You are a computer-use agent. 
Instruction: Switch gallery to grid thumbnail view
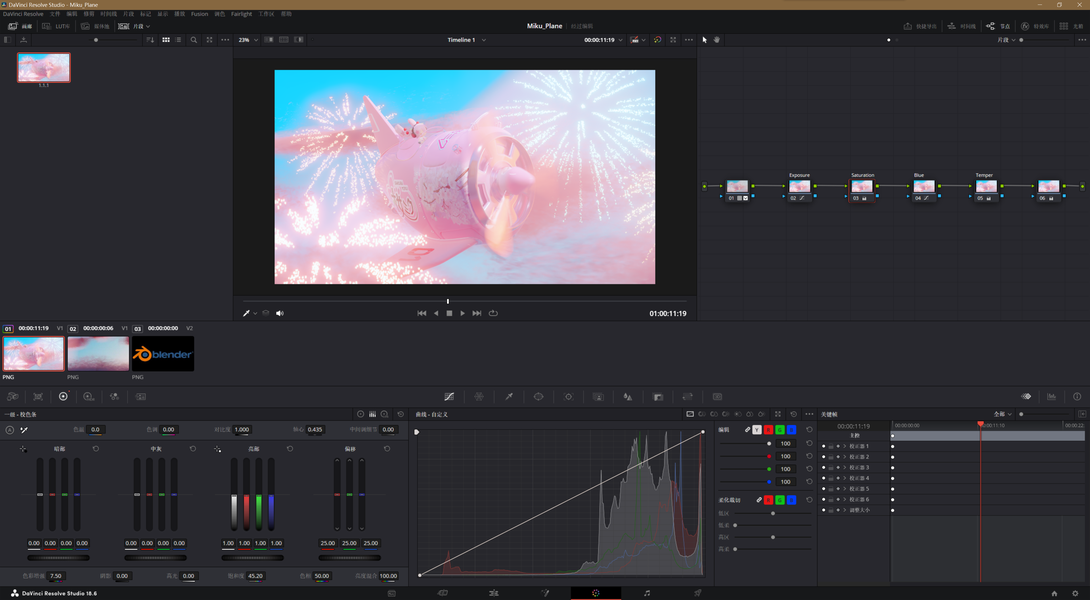pos(165,40)
